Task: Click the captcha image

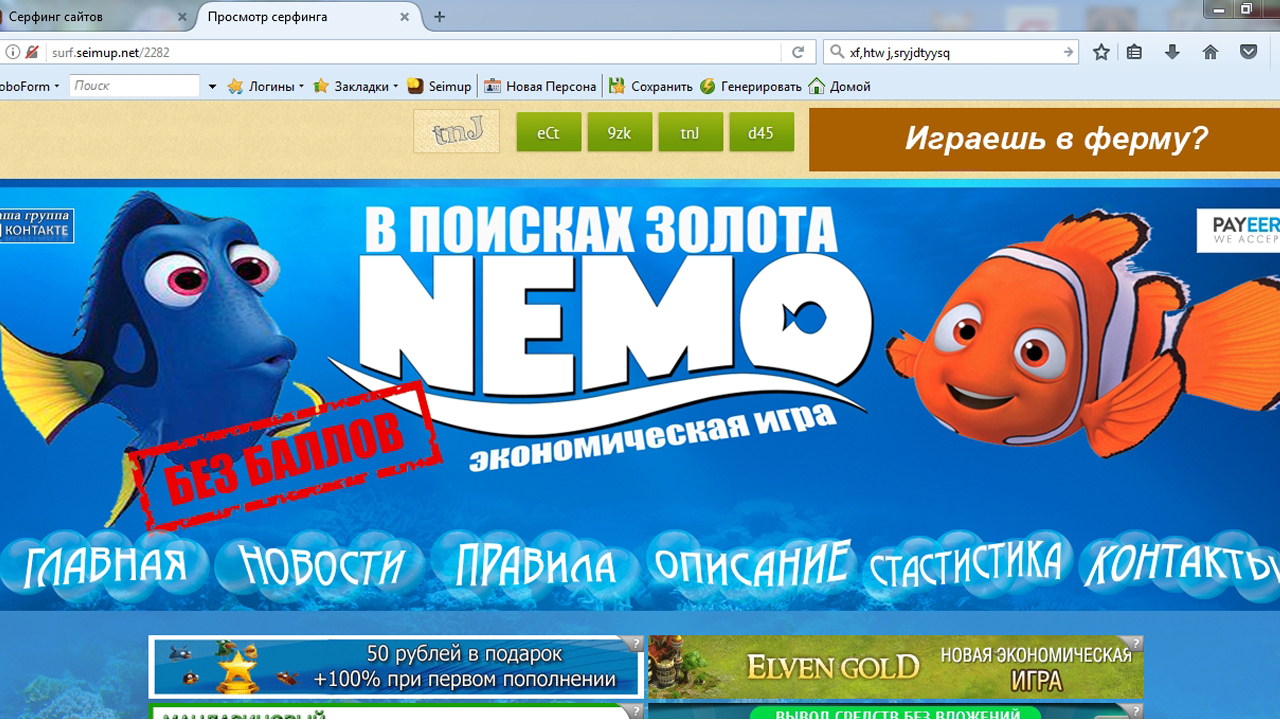Action: coord(456,132)
